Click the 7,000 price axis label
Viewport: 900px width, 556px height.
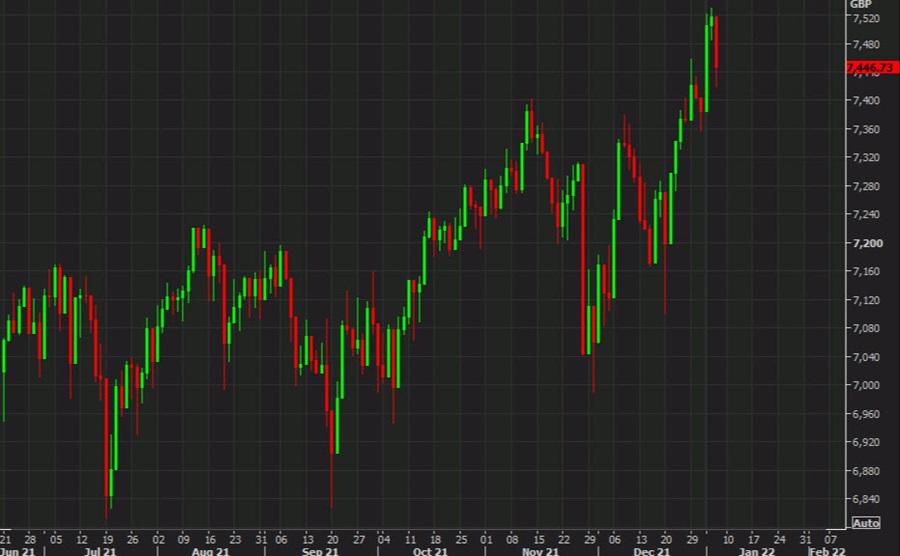coord(866,385)
